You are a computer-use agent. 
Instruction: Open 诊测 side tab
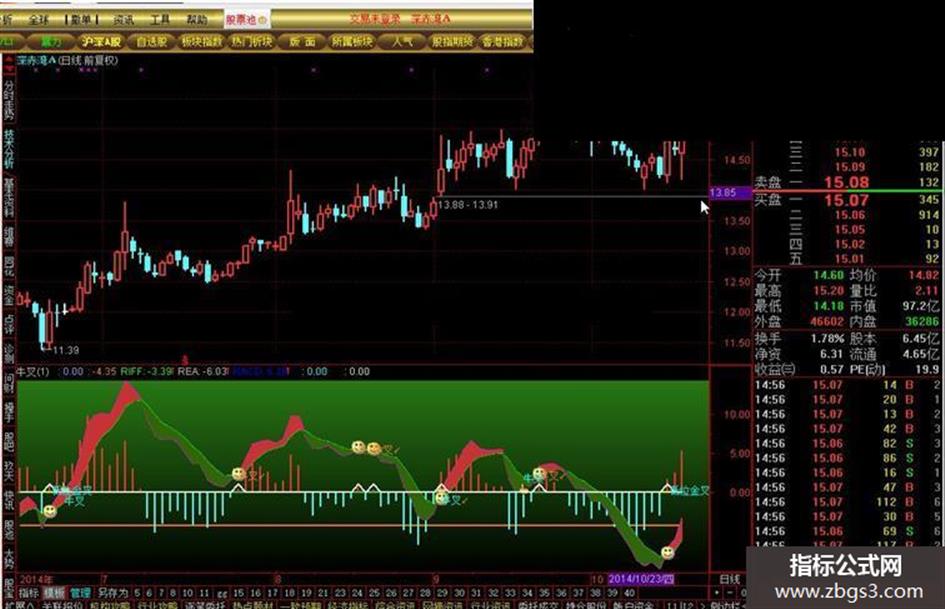point(8,352)
